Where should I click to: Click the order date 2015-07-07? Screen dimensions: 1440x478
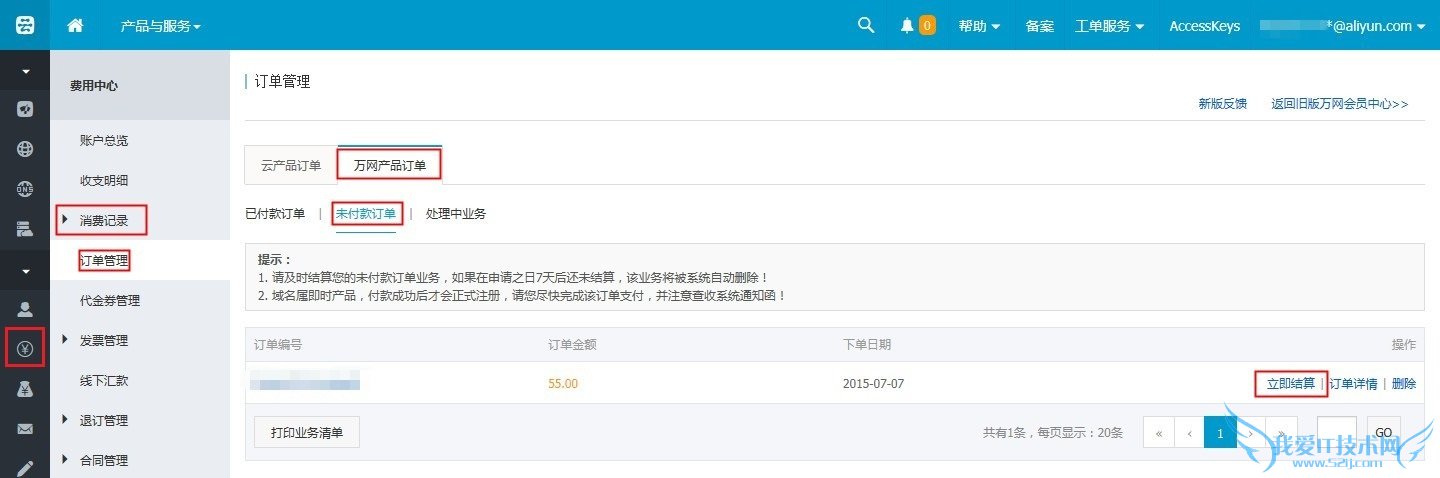click(873, 384)
